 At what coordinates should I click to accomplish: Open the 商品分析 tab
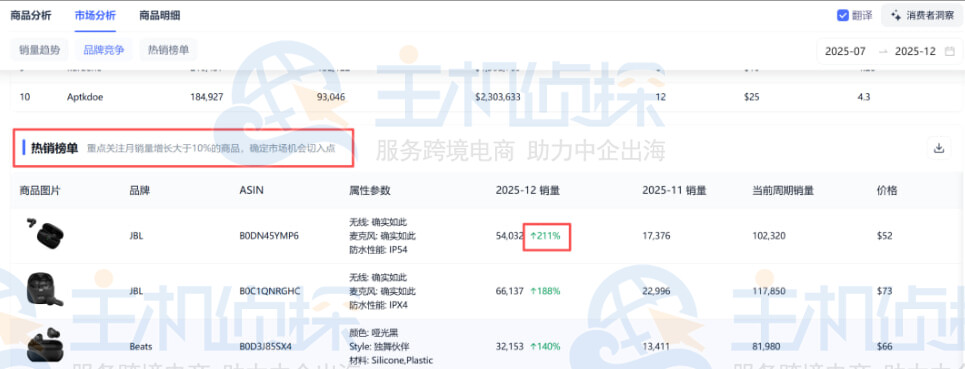31,15
